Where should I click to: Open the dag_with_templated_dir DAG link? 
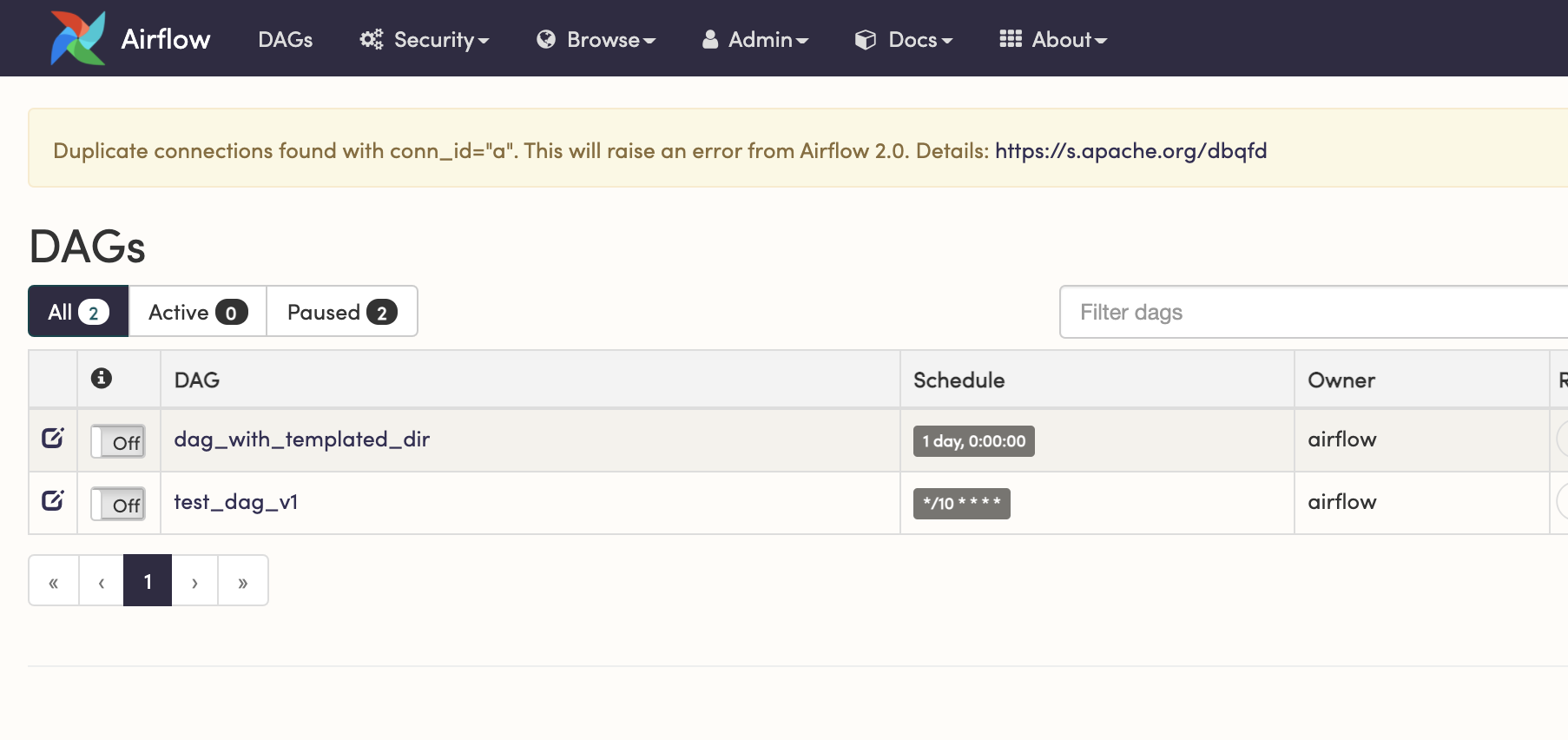click(302, 439)
